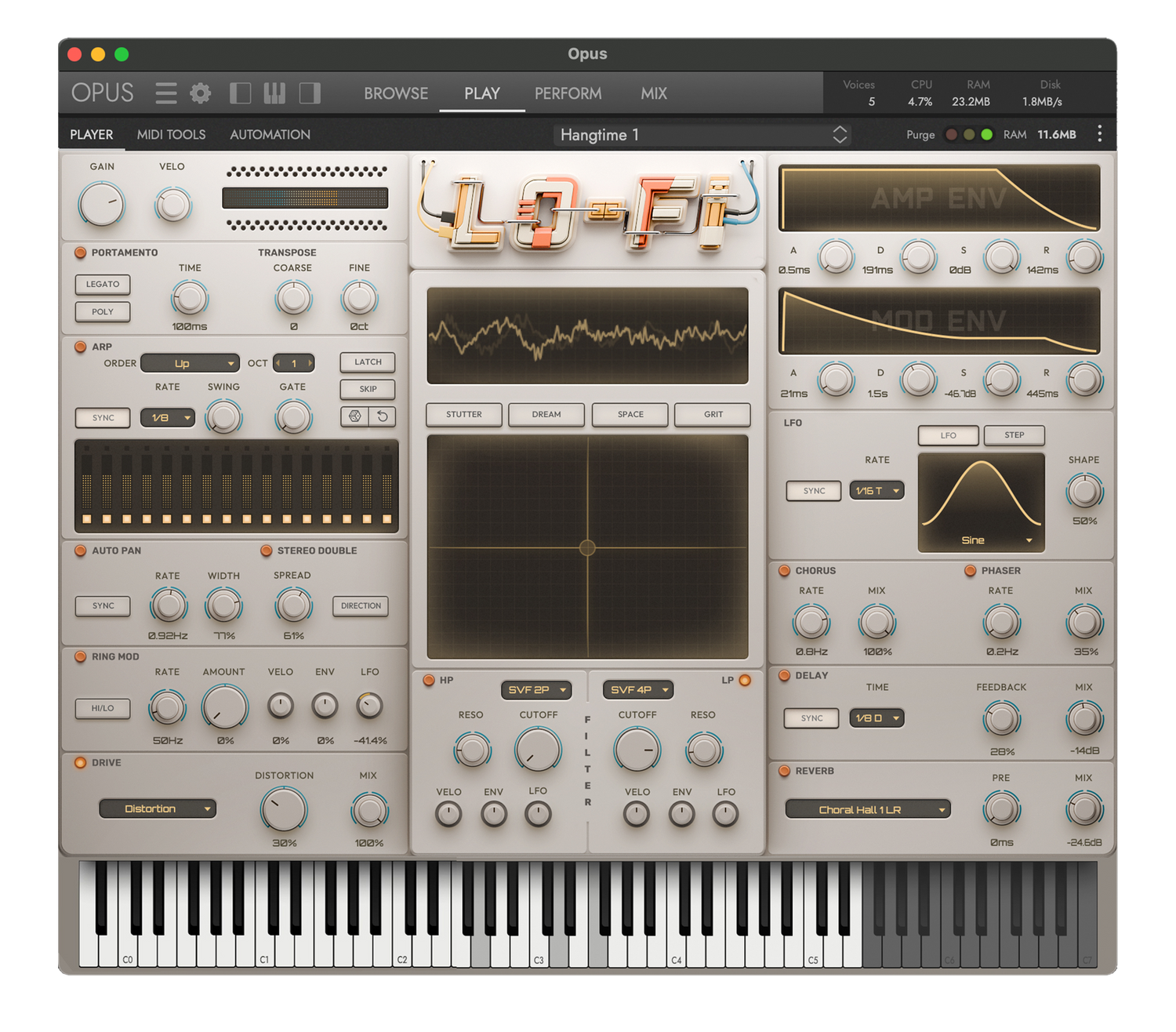
Task: Open the three-dot options menu near RAM
Action: (1100, 134)
